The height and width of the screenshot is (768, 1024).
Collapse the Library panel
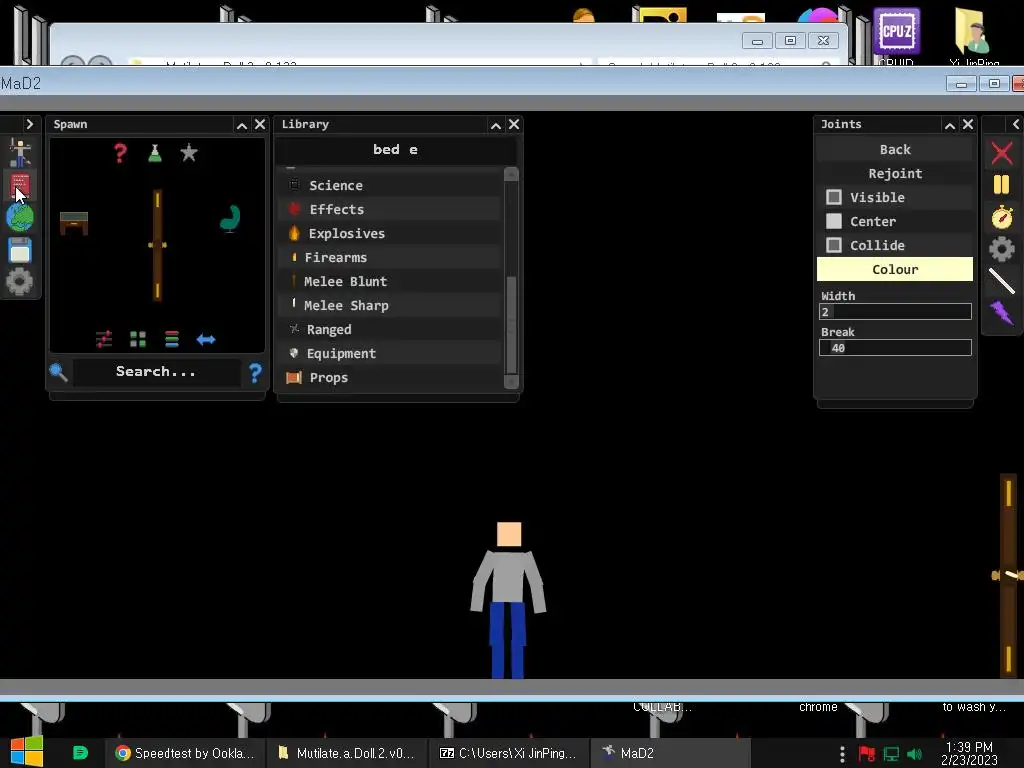496,125
